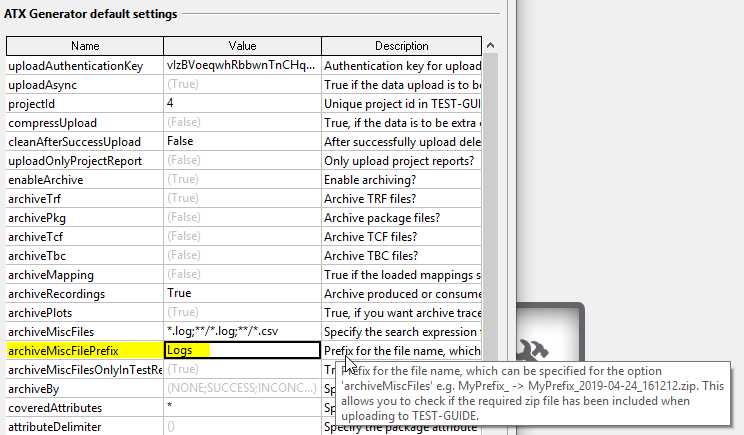
Task: Select the archiveTcf value '(False)'
Action: pyautogui.click(x=242, y=236)
